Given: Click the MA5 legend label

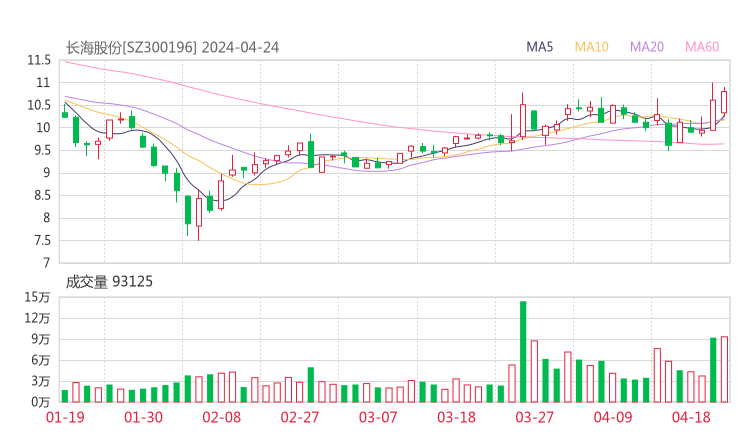Looking at the screenshot, I should click(x=539, y=47).
